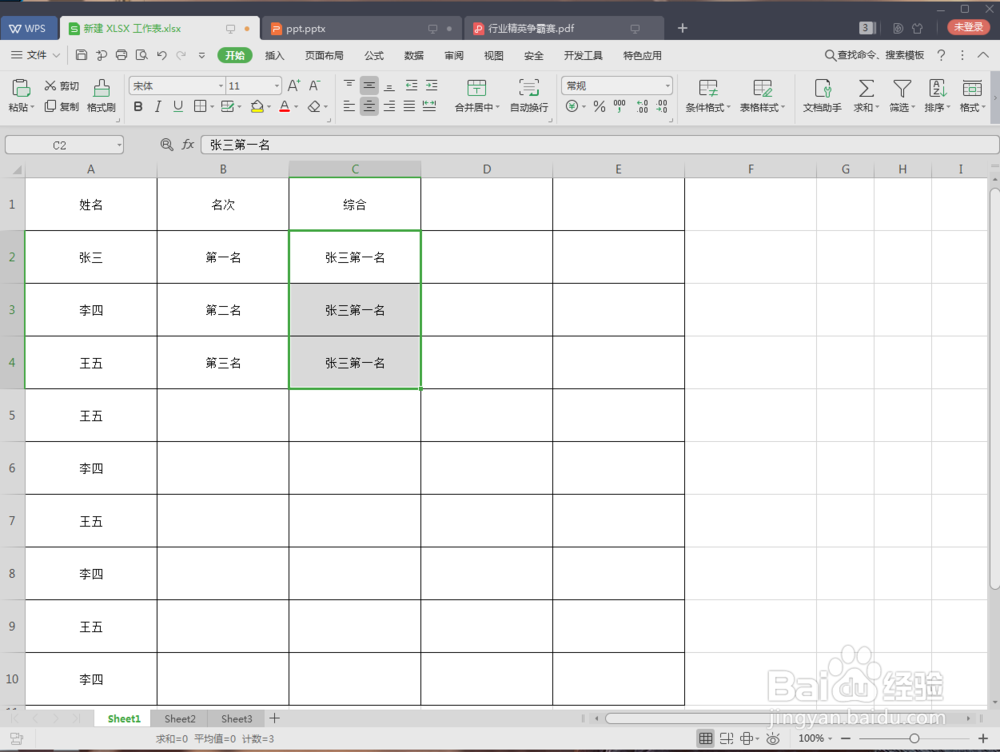Click the Document Assistant (文档助手) icon
The image size is (1000, 752).
pos(822,89)
